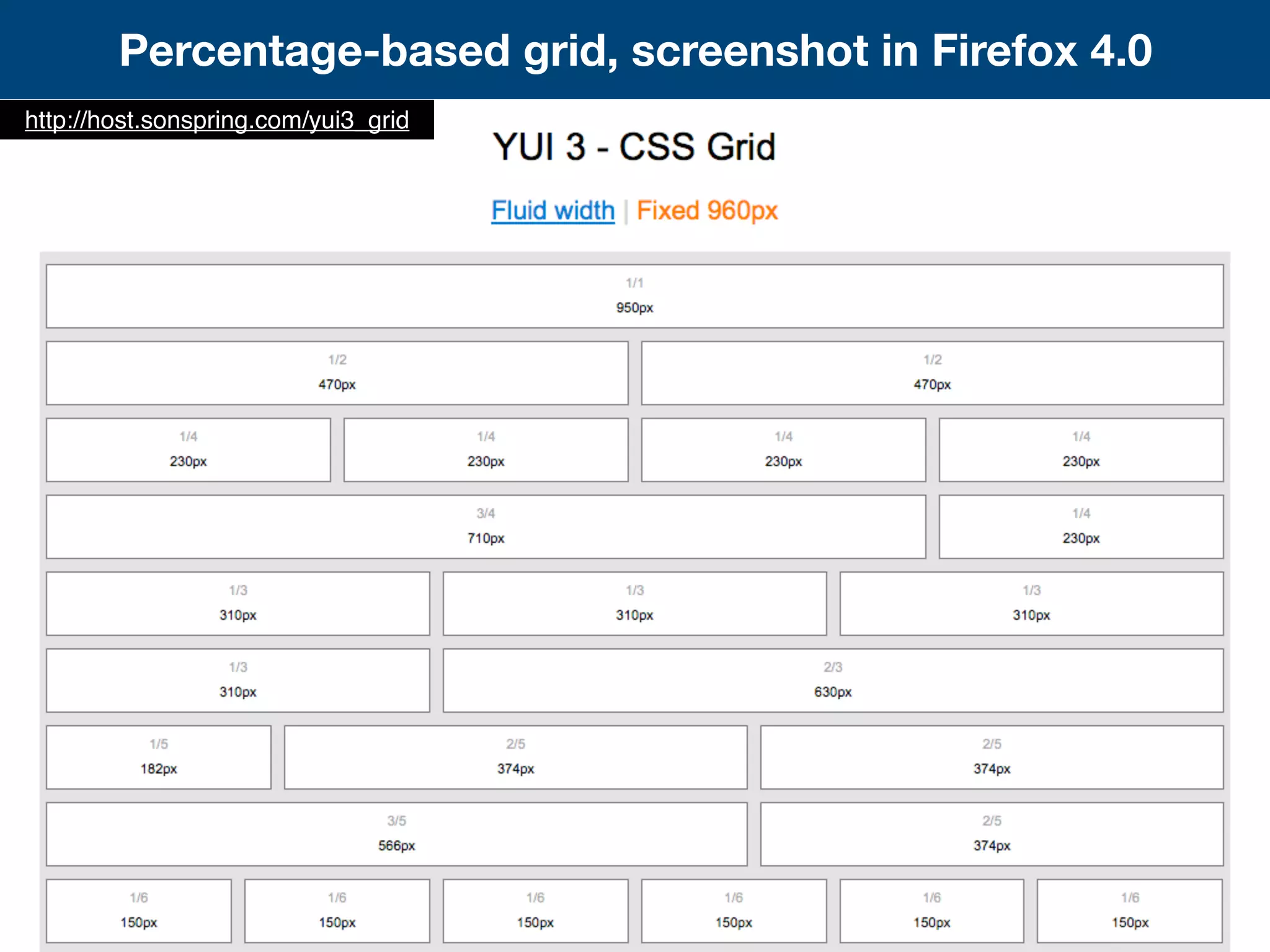Screen dimensions: 1270x952
Task: Click the Fluid width link
Action: coord(553,211)
